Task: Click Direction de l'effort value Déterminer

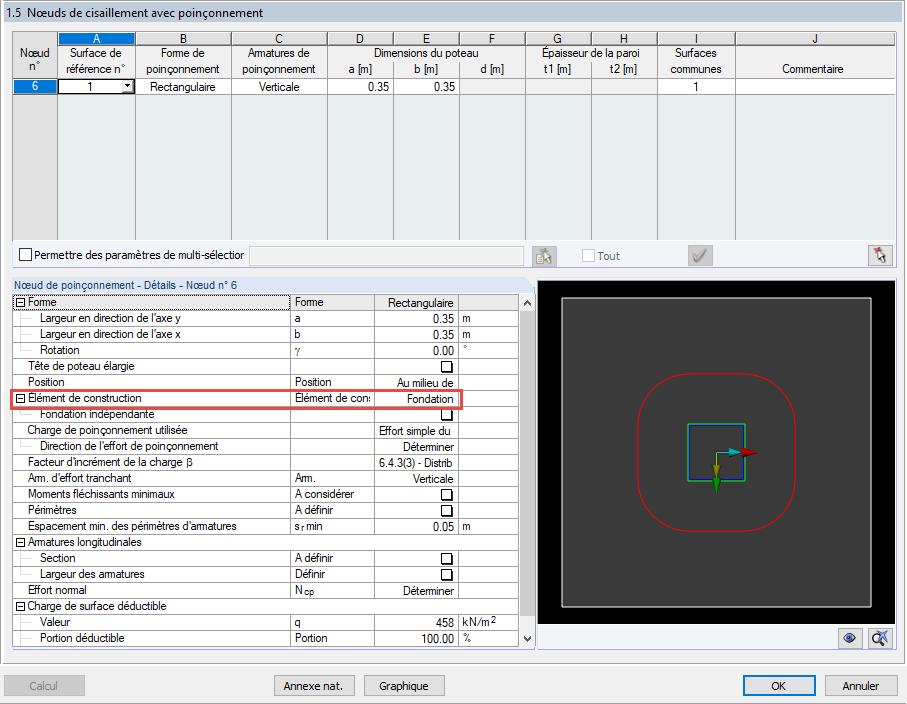Action: [416, 447]
